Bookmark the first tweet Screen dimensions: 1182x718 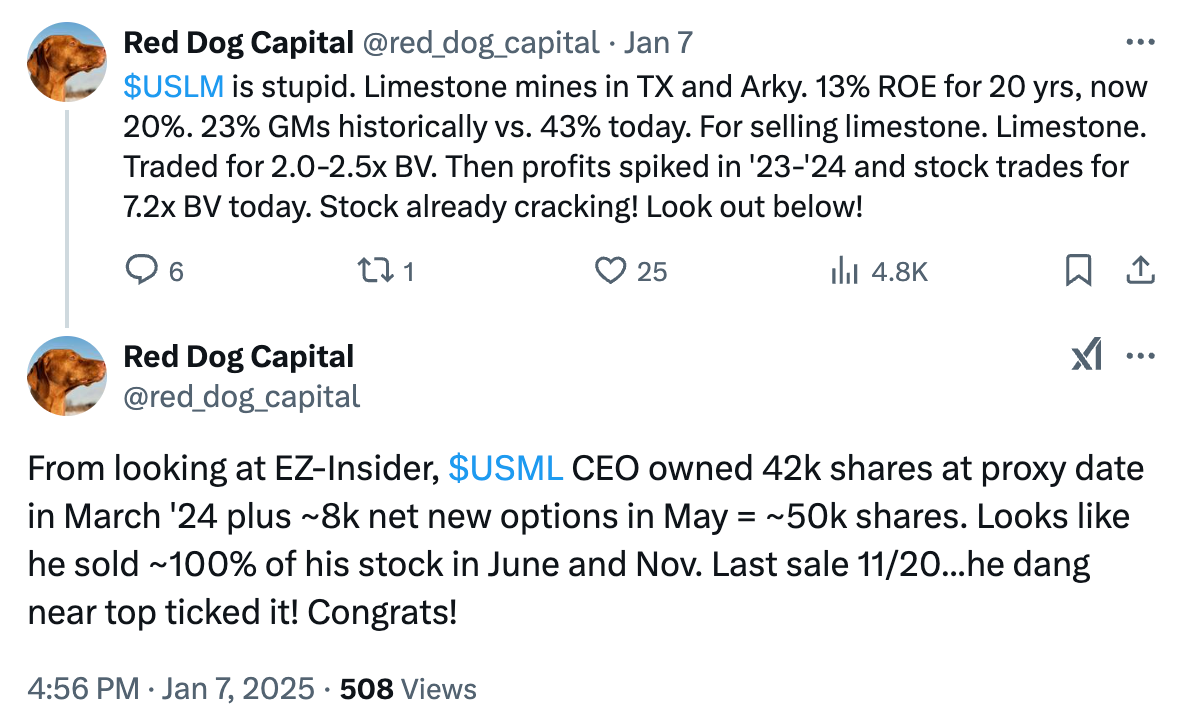[x=1078, y=270]
